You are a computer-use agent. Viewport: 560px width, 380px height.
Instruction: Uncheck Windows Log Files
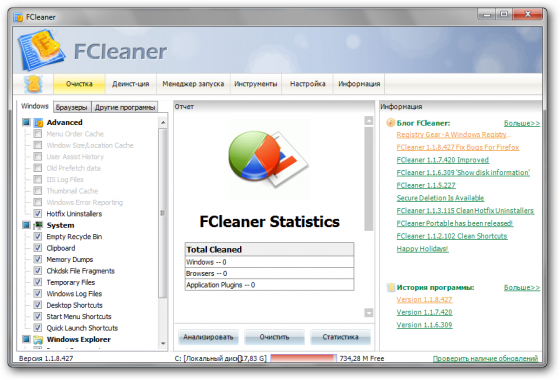38,294
